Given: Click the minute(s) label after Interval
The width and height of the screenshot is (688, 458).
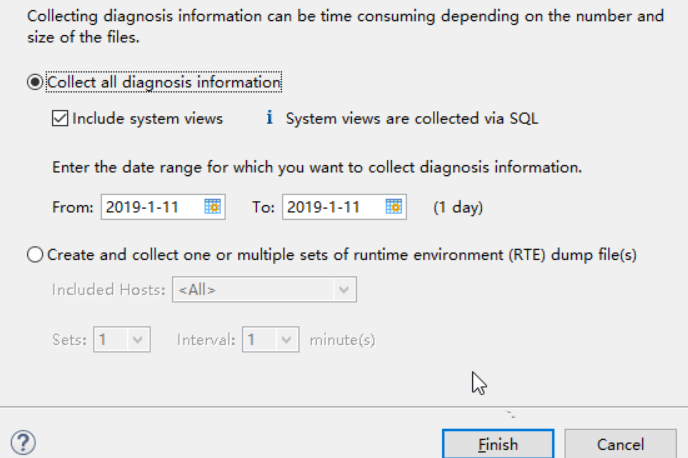Looking at the screenshot, I should click(x=342, y=340).
